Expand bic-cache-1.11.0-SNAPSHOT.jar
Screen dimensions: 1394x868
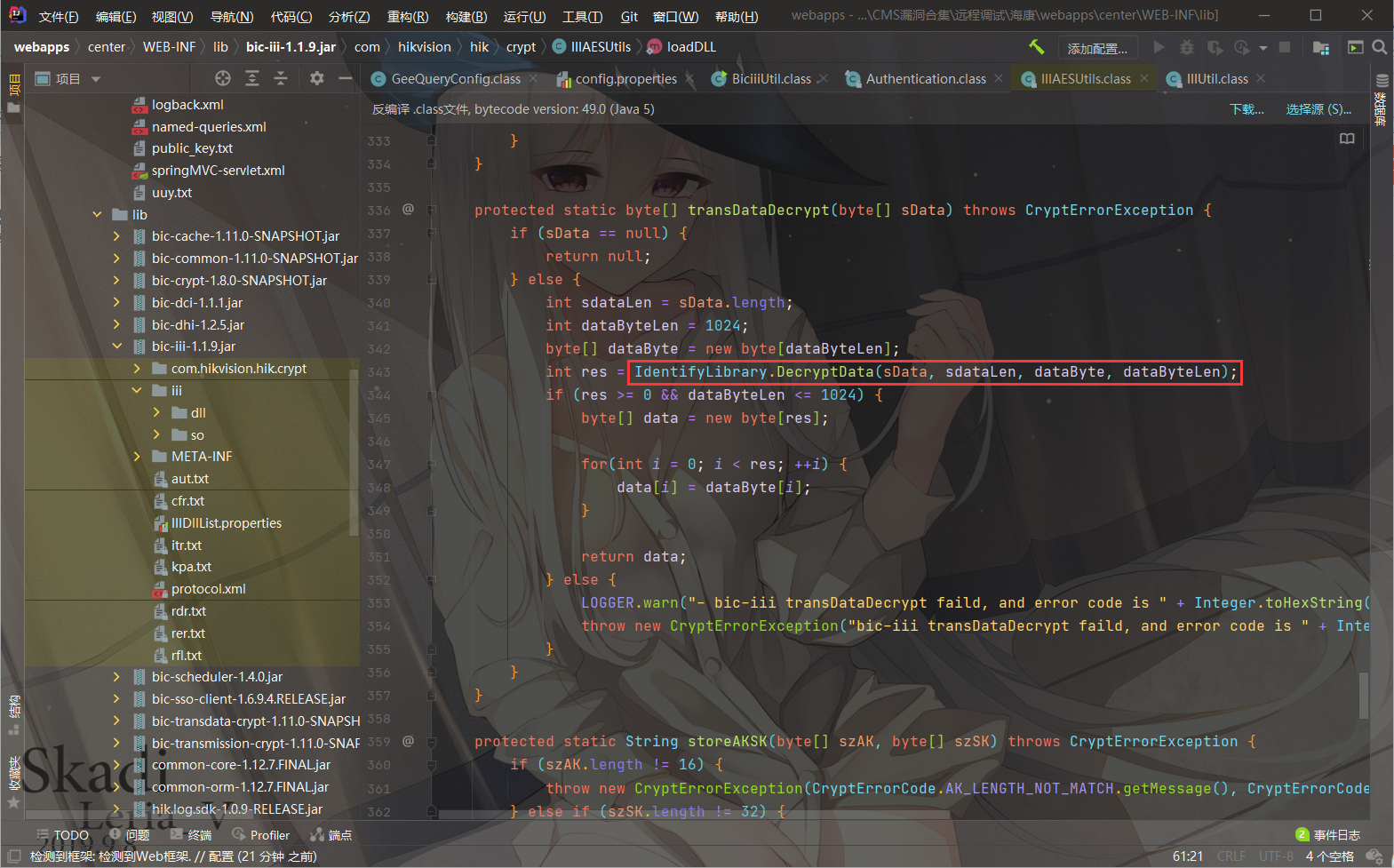point(116,236)
